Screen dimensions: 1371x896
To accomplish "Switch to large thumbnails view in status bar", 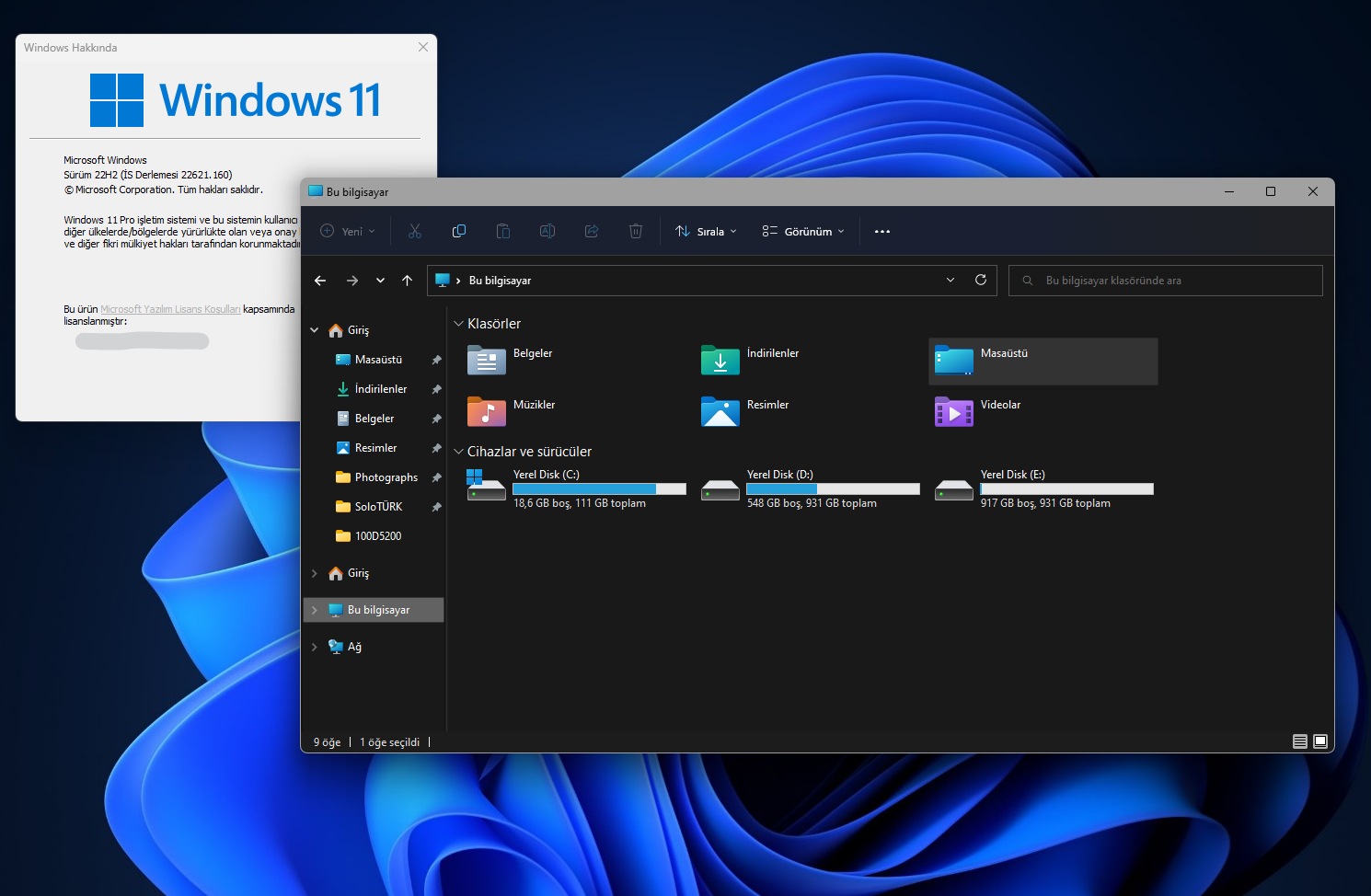I will pyautogui.click(x=1320, y=741).
